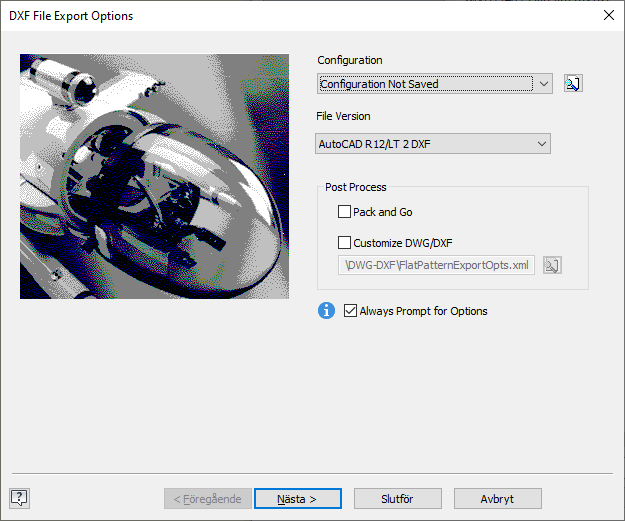Open help with the question mark icon
The height and width of the screenshot is (521, 625).
(19, 498)
